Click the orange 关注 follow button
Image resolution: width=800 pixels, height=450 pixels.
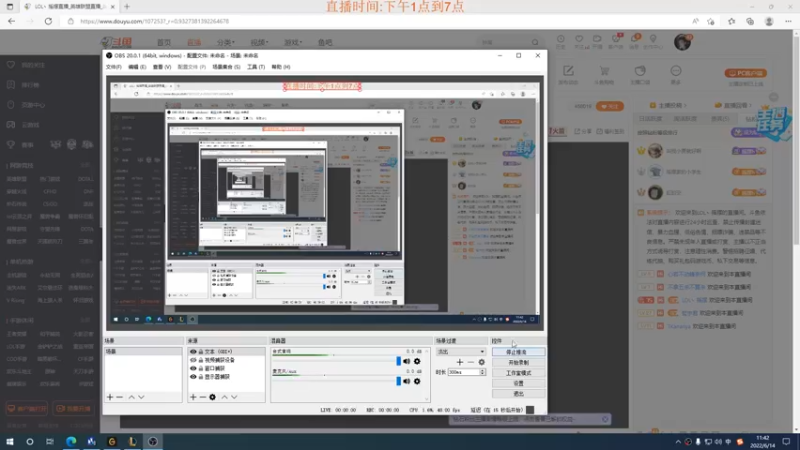tap(610, 106)
